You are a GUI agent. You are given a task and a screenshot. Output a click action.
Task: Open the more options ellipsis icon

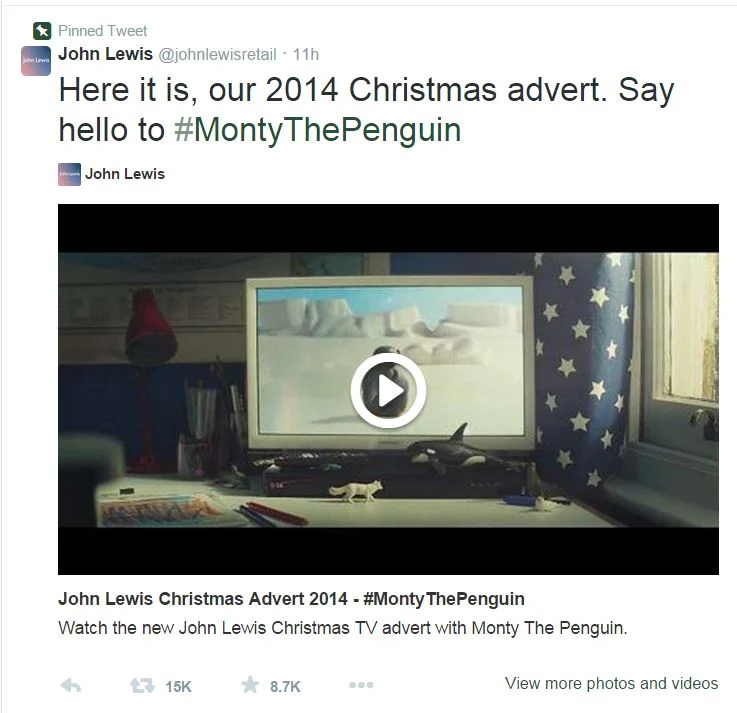point(361,685)
